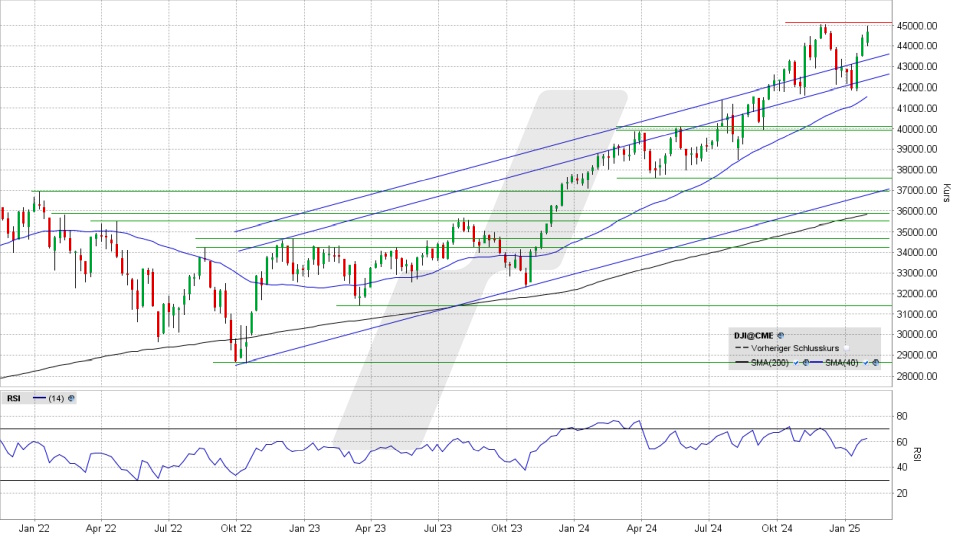The height and width of the screenshot is (540, 960).
Task: Open SMA(40) settings icon in legend
Action: [x=876, y=362]
